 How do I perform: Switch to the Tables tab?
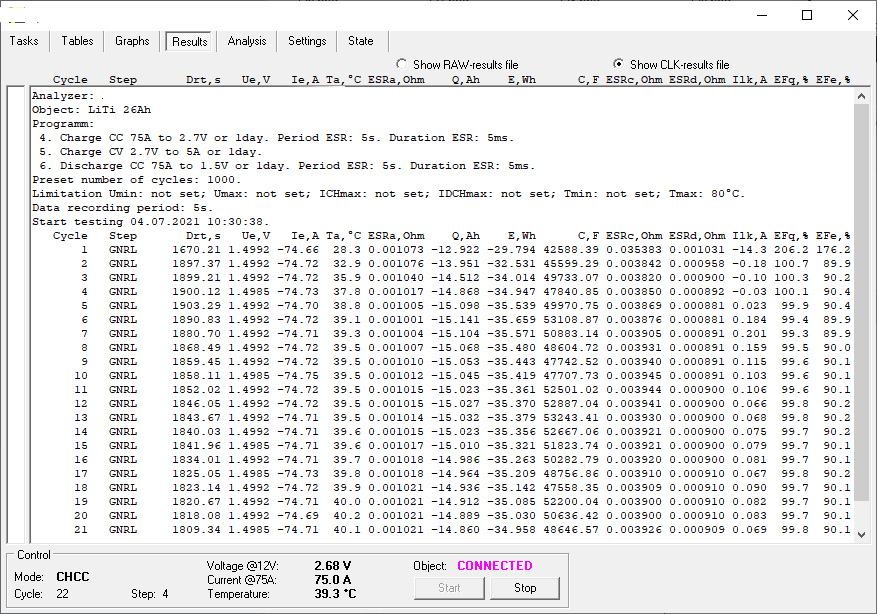click(77, 41)
